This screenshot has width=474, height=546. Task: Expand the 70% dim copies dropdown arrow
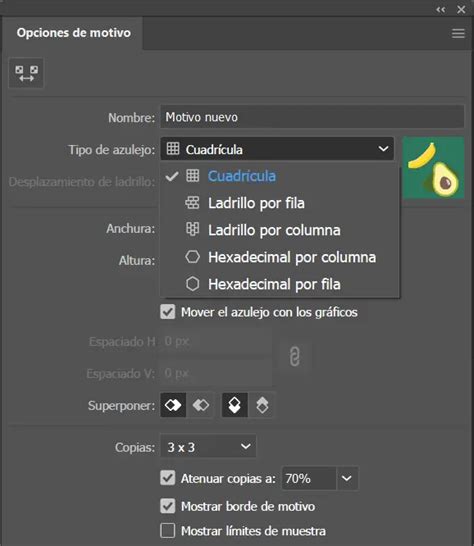347,478
